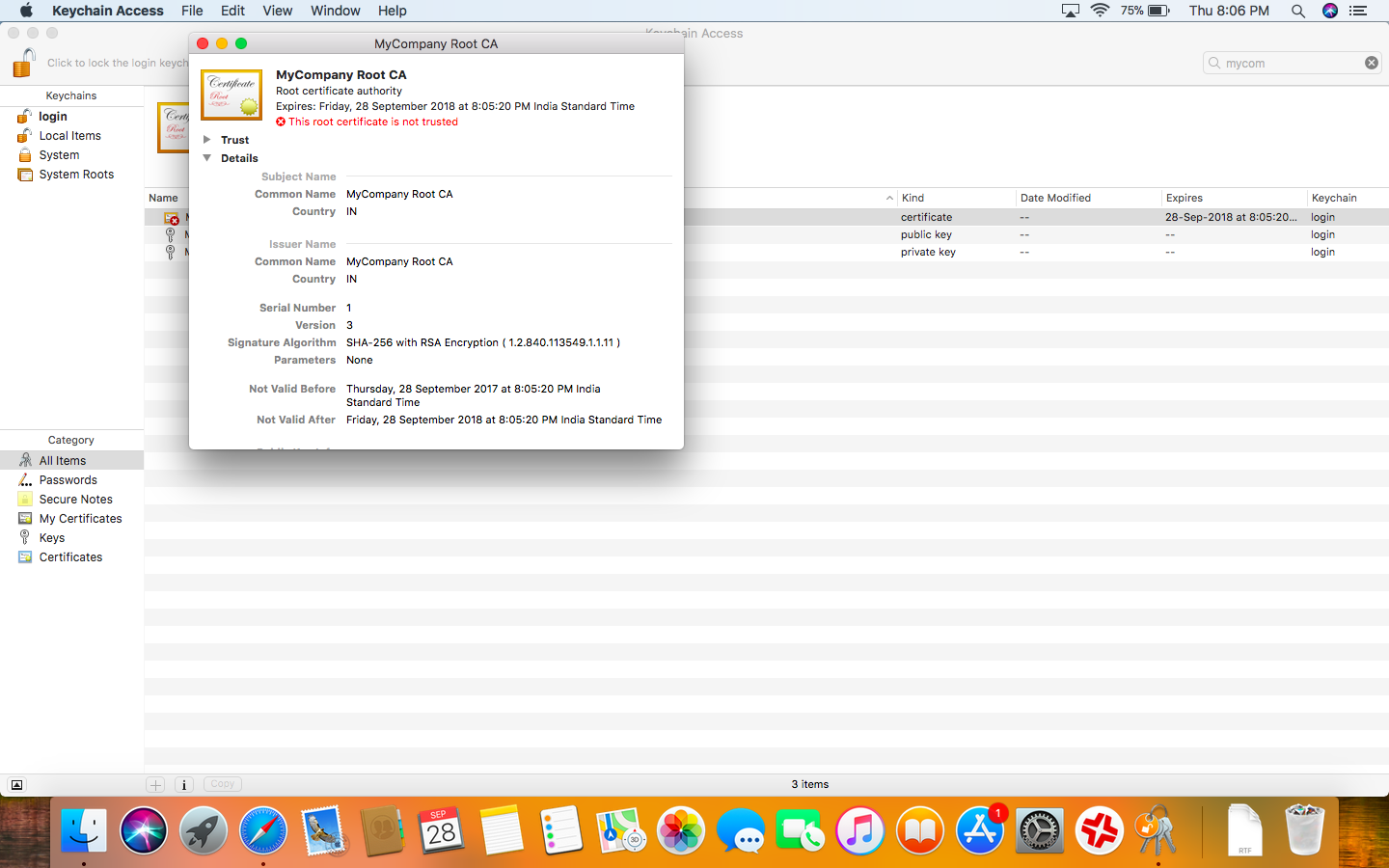Click the Copy button in bottom bar
Screen dimensions: 1389x868
click(223, 784)
